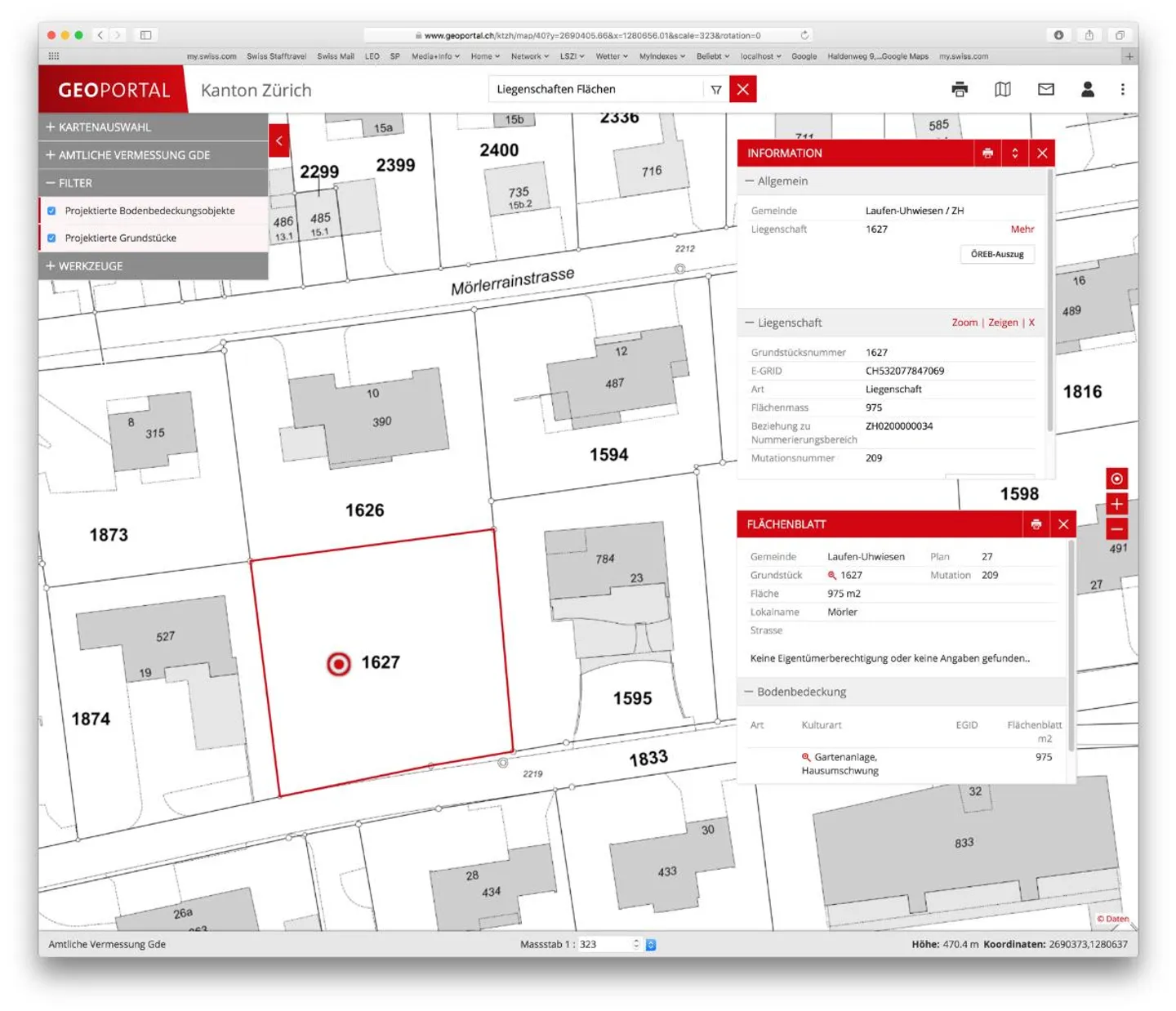1176x1011 pixels.
Task: Clear search with the red X button
Action: [742, 90]
